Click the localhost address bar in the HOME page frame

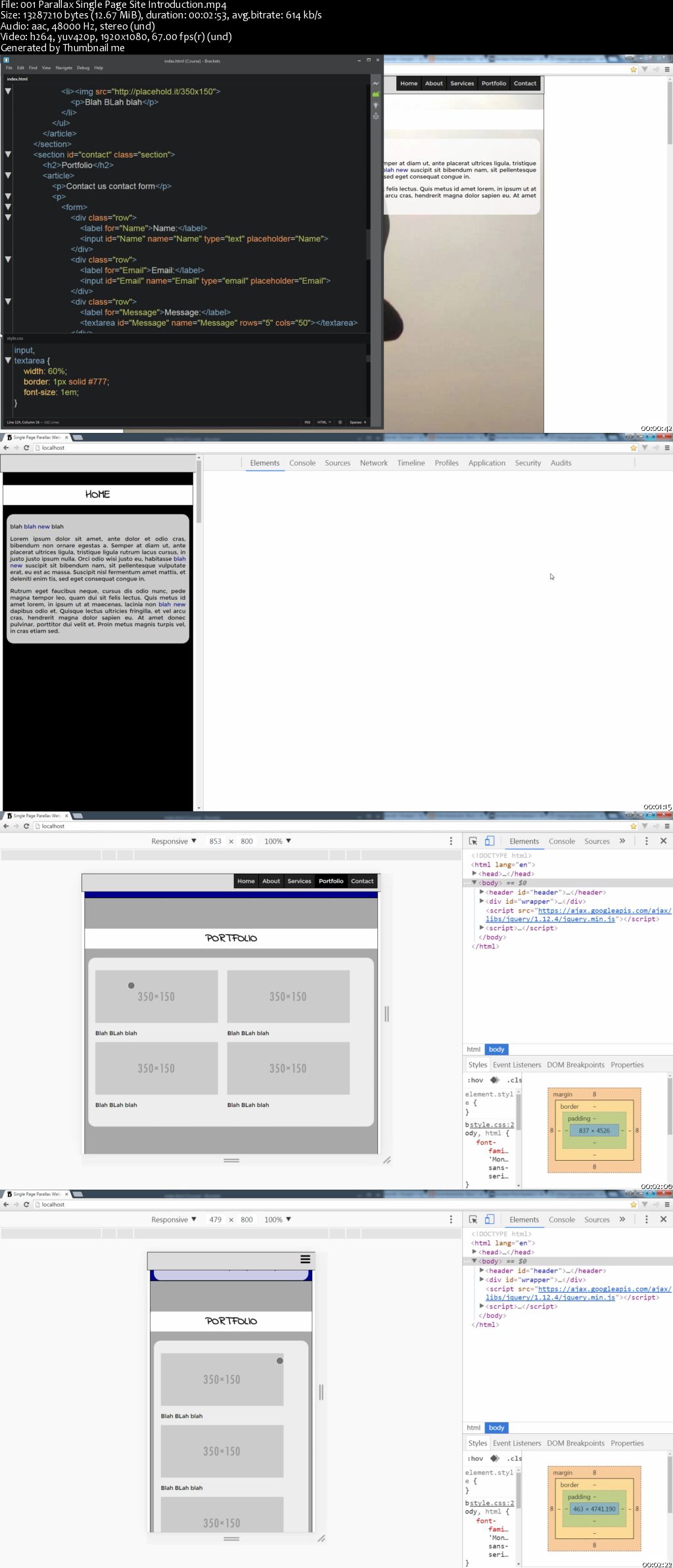coord(329,448)
